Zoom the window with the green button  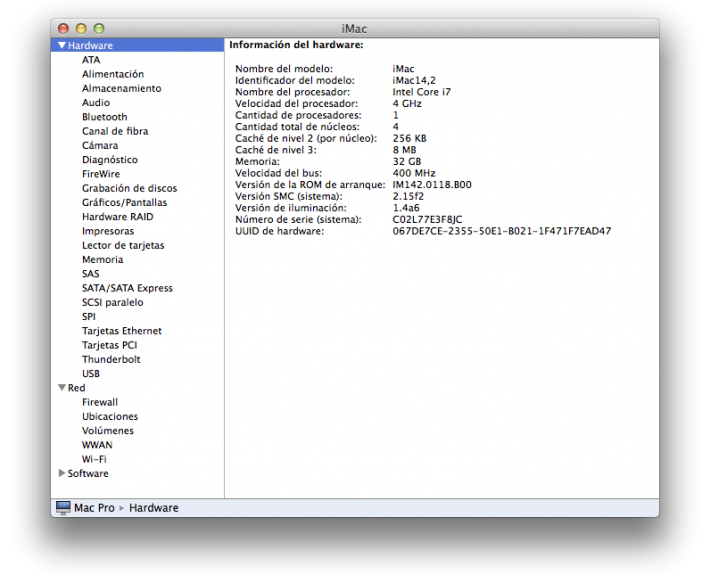click(99, 29)
